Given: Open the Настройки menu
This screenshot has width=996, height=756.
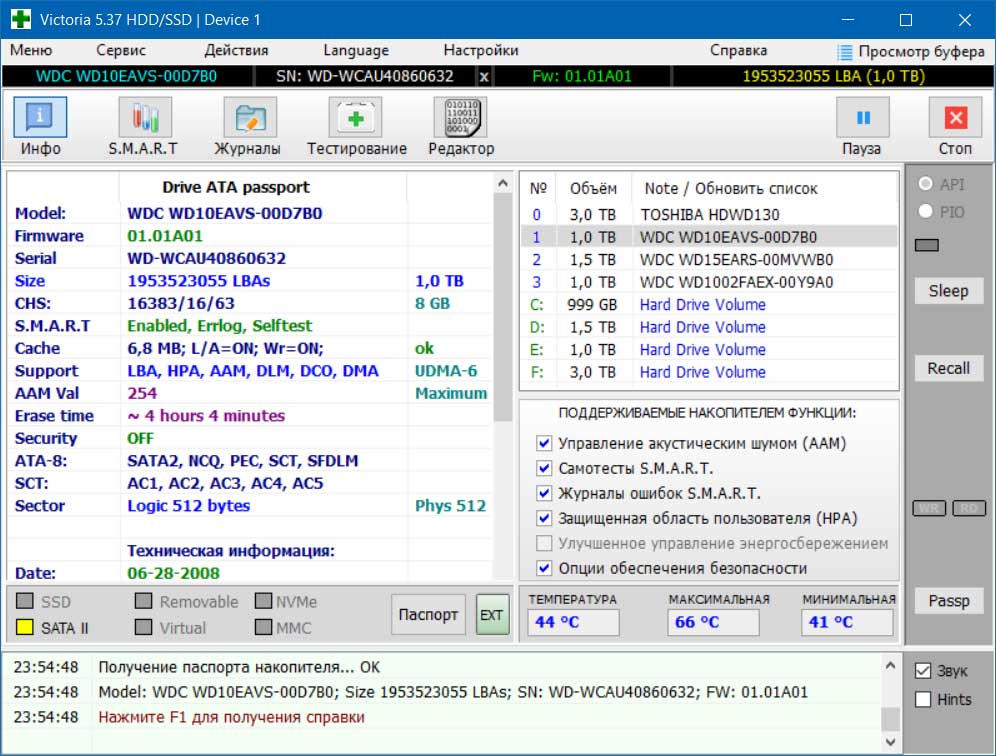Looking at the screenshot, I should (x=481, y=50).
